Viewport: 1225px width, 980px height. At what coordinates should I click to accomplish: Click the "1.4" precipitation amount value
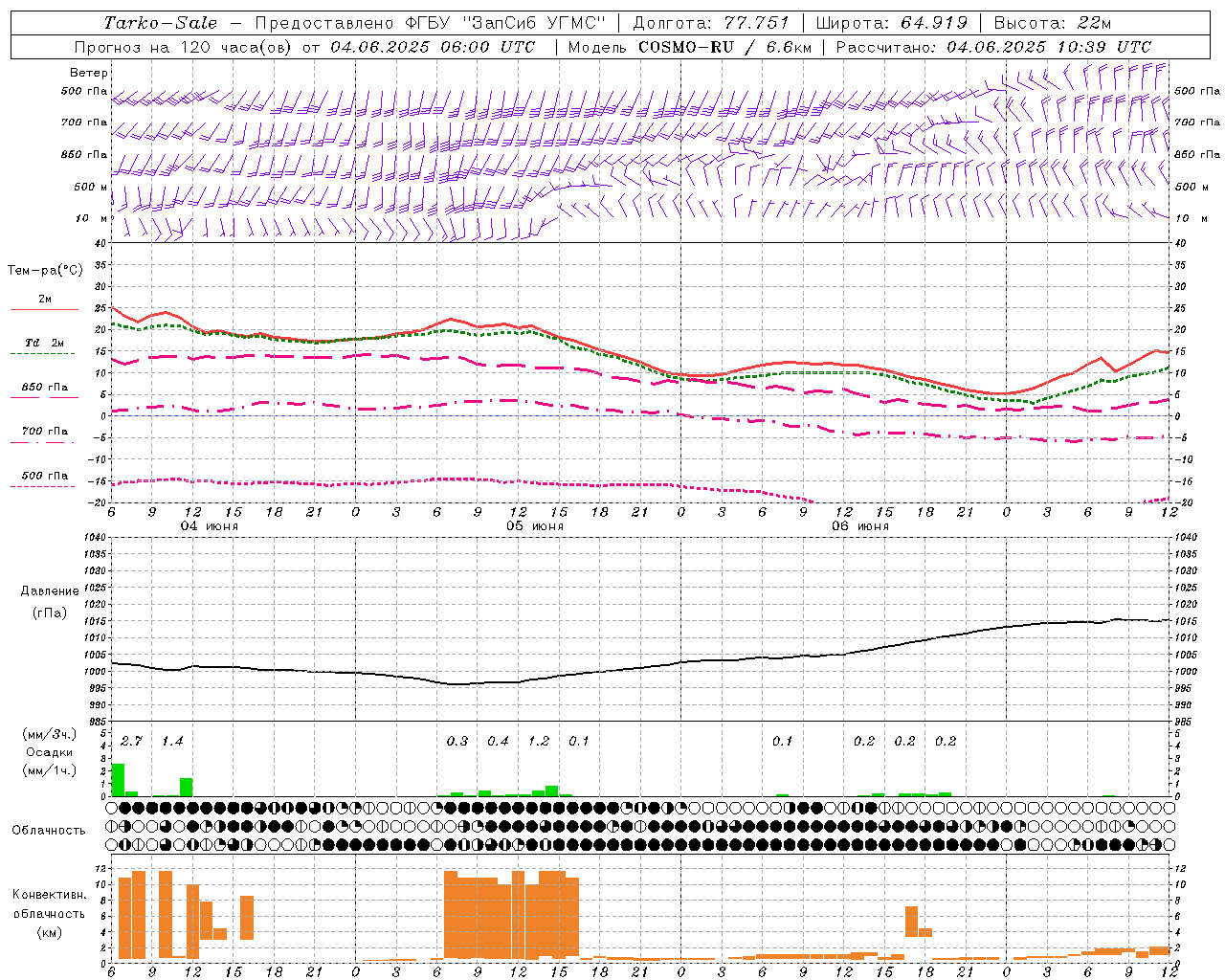click(x=172, y=742)
